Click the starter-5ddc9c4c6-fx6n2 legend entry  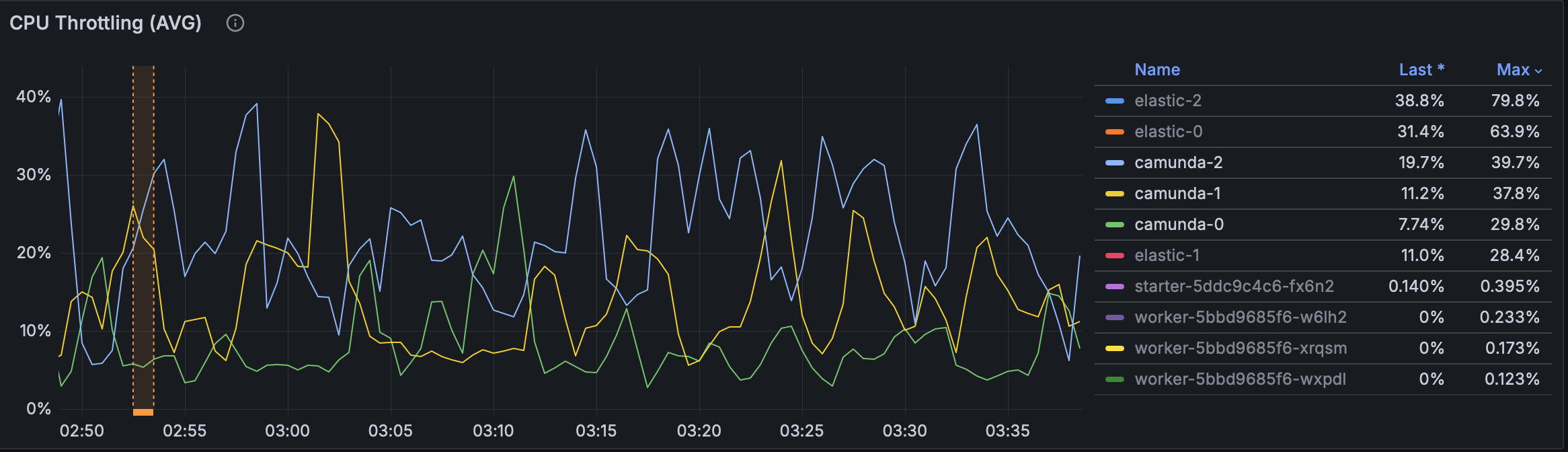point(1234,287)
